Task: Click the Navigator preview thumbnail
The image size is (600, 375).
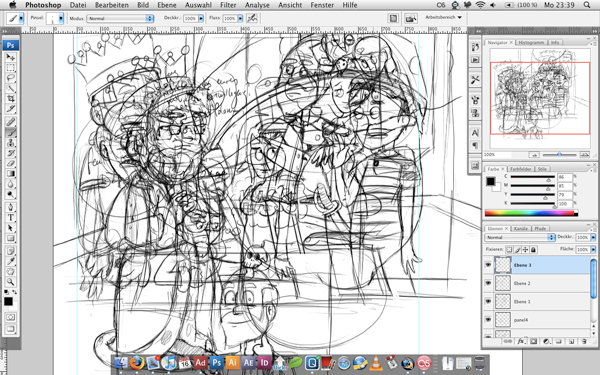Action: 540,99
